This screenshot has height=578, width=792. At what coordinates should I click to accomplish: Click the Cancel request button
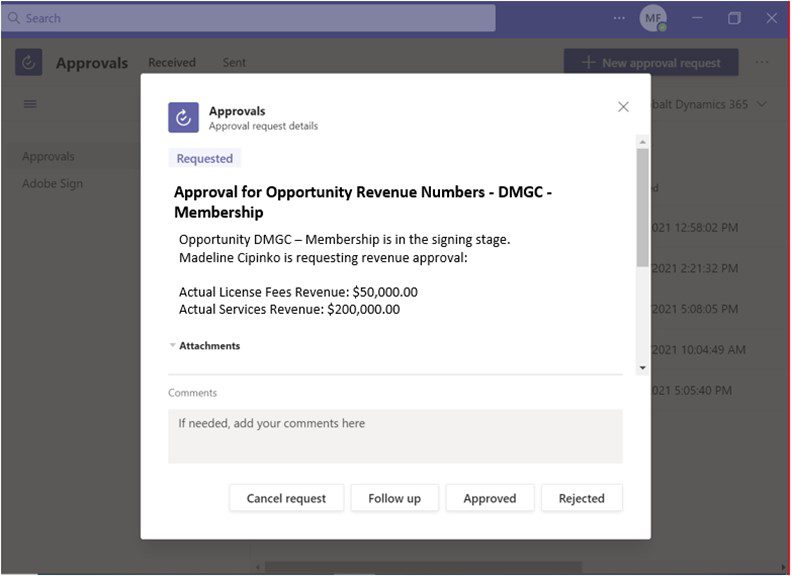(x=286, y=498)
